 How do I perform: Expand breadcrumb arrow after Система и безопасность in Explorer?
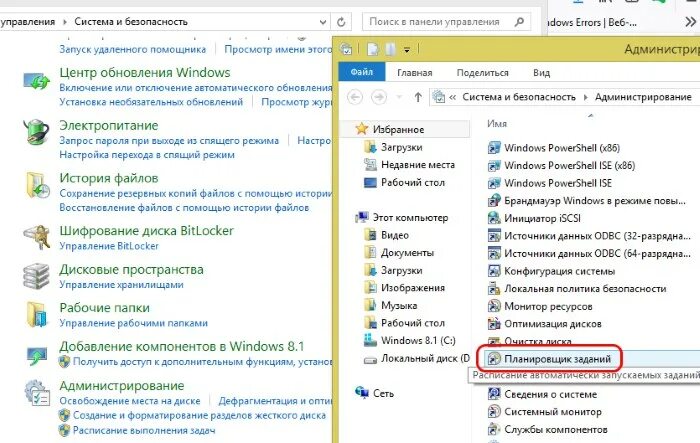(x=586, y=97)
